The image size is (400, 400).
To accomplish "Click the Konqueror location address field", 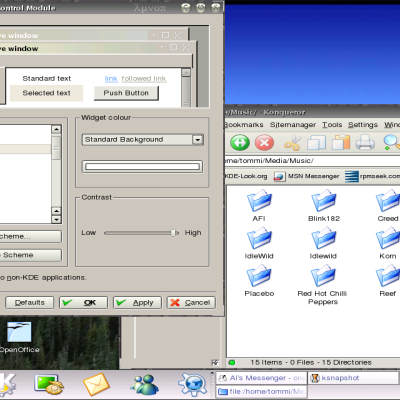I will click(x=313, y=161).
